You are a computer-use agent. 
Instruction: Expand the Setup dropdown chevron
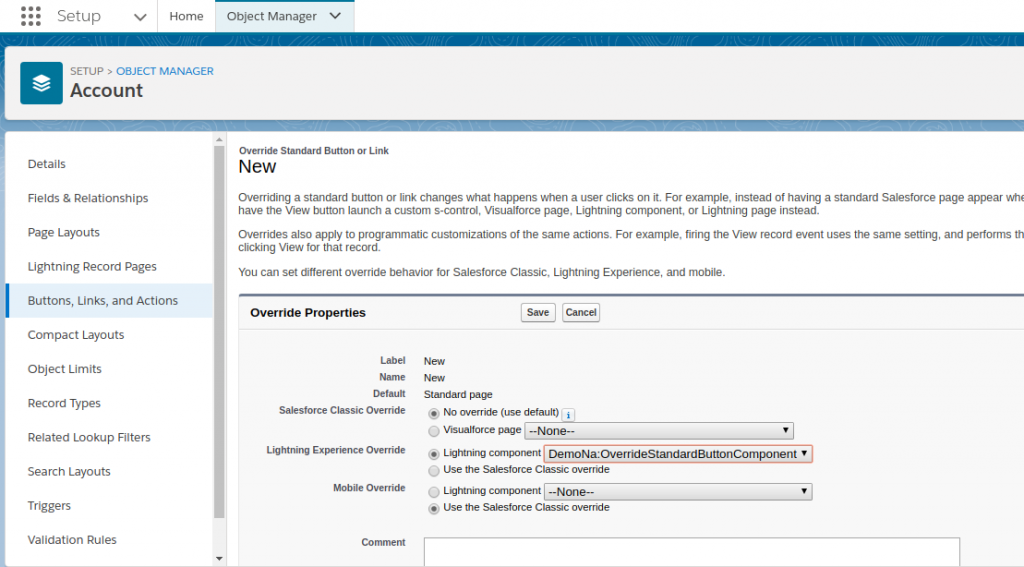(x=140, y=17)
